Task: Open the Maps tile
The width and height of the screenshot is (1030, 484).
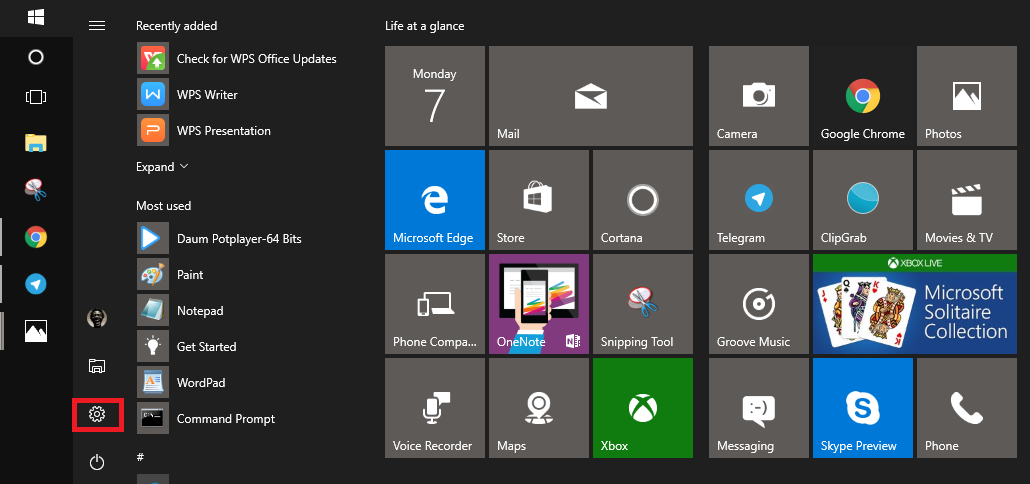Action: point(539,408)
